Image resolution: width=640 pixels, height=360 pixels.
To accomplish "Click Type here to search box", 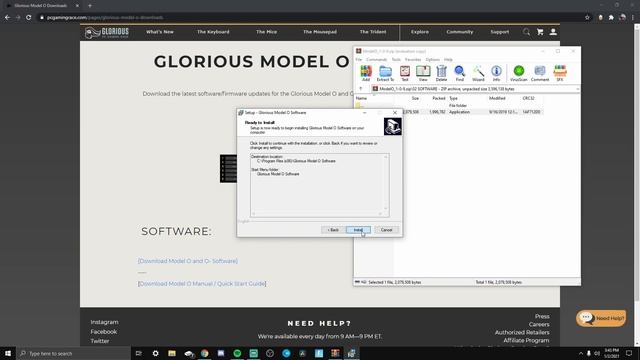I will coord(73,353).
